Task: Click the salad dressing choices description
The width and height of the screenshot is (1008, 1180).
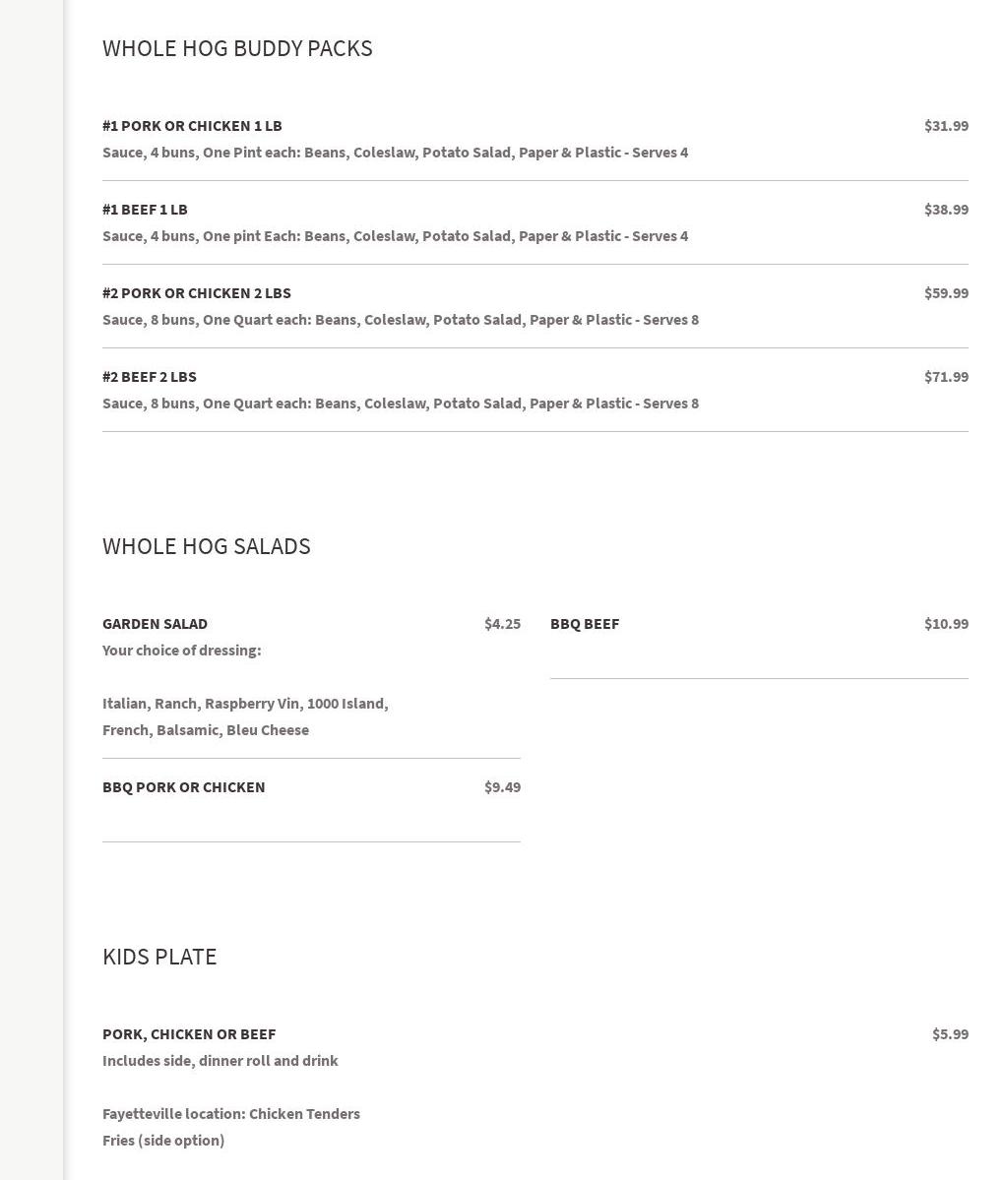Action: tap(245, 716)
